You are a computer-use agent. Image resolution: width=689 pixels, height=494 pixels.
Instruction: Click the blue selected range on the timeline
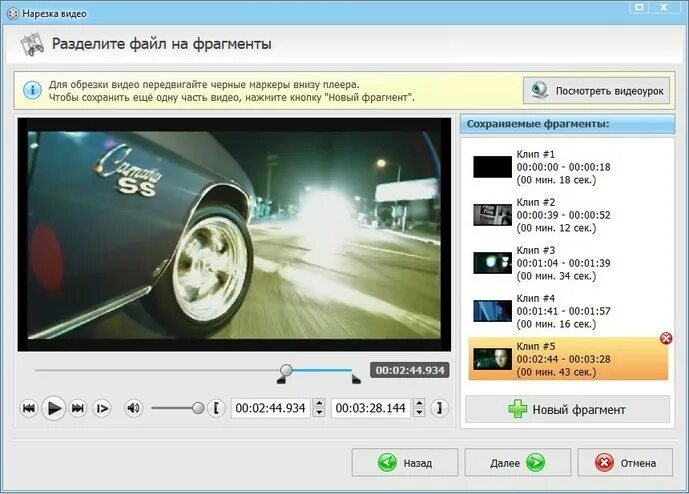[x=322, y=370]
